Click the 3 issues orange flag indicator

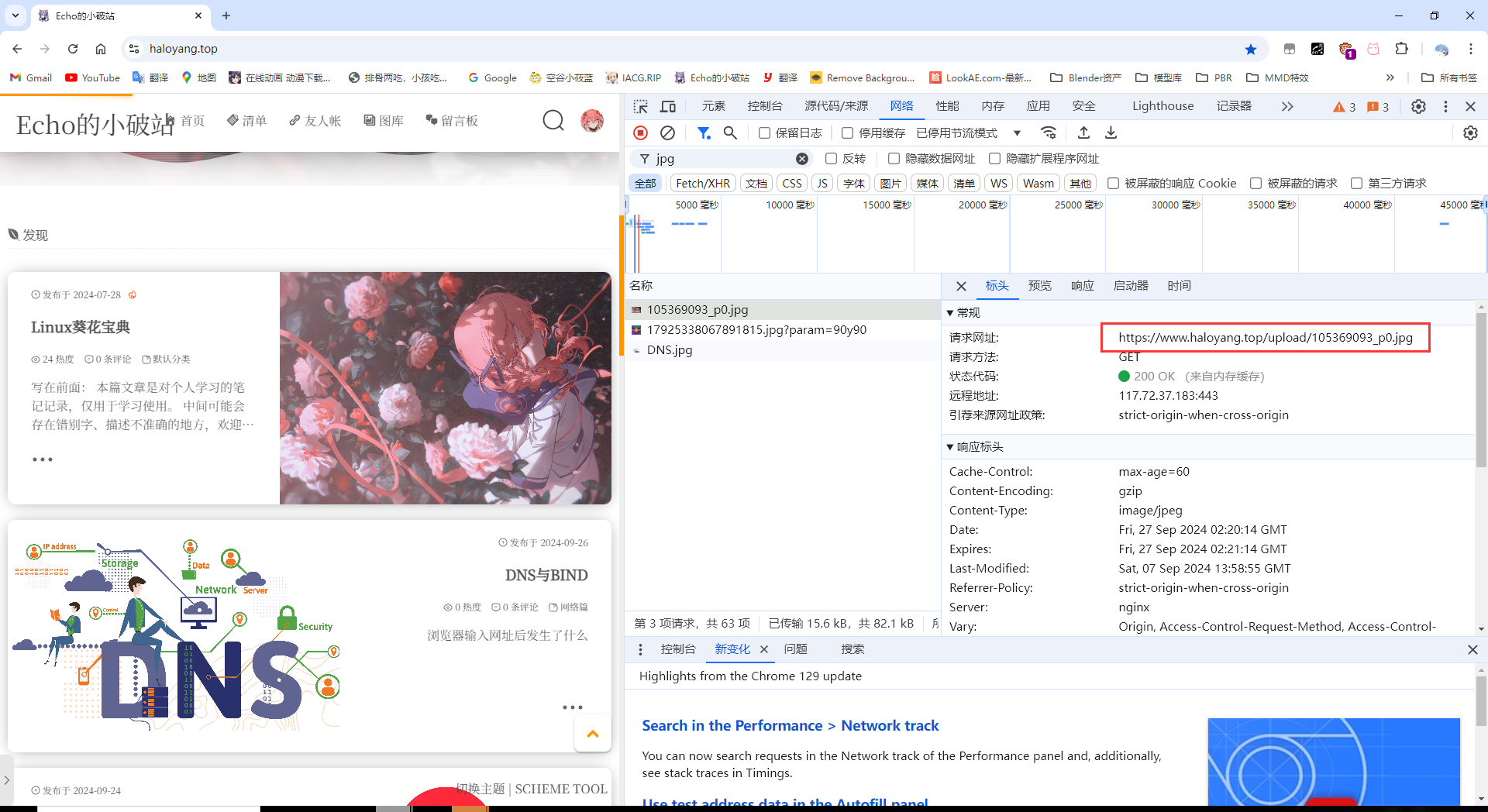tap(1378, 107)
